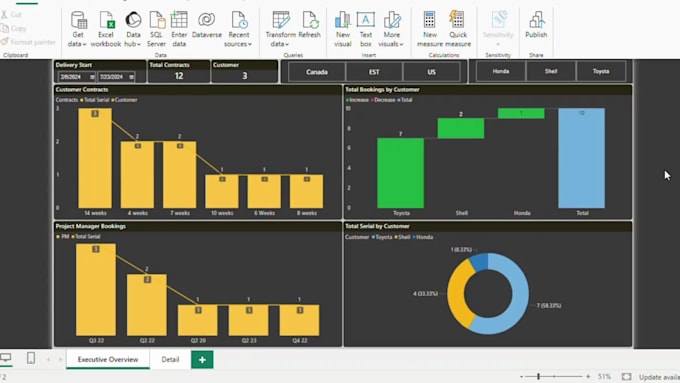Screen dimensions: 680x383
Task: Click the Customer Contracts chart title
Action: coord(82,90)
